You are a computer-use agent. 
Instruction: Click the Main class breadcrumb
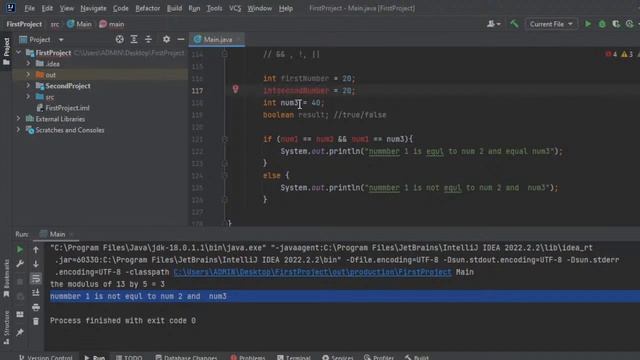pyautogui.click(x=79, y=24)
